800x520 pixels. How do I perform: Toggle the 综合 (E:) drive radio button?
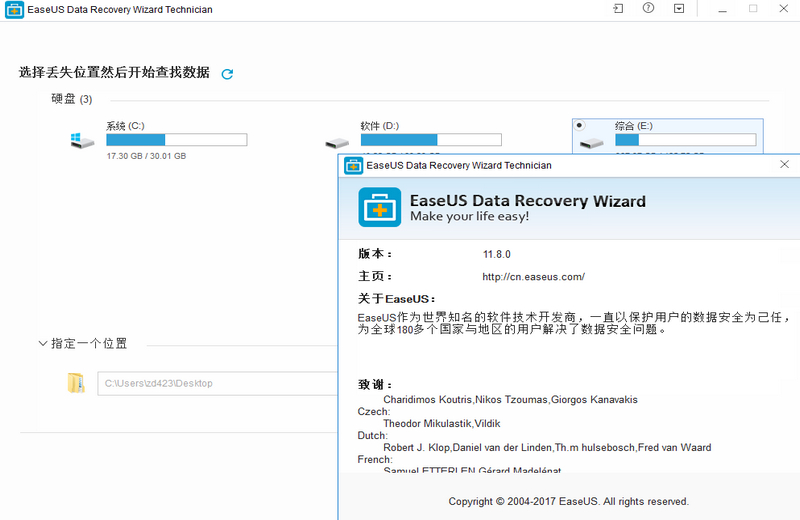click(x=579, y=125)
